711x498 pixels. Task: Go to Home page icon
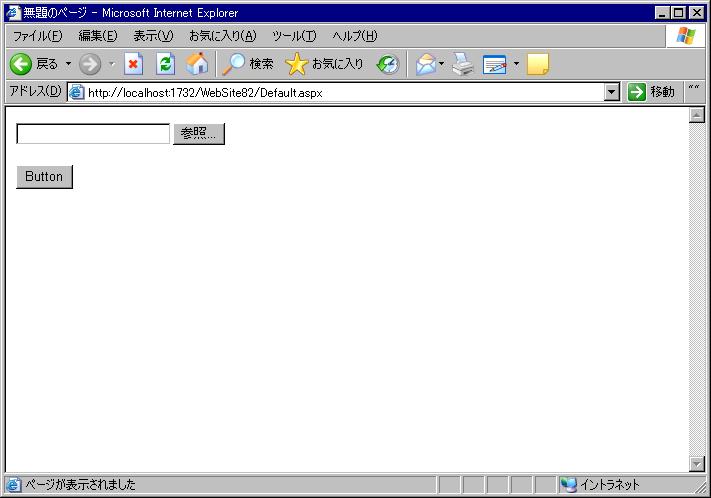[197, 64]
